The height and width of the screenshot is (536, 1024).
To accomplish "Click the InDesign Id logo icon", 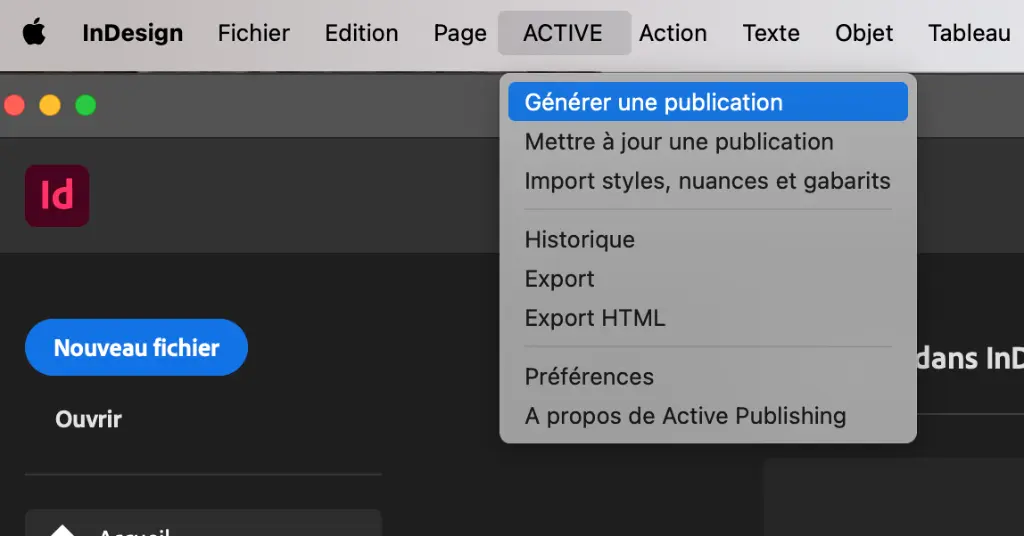I will coord(57,196).
